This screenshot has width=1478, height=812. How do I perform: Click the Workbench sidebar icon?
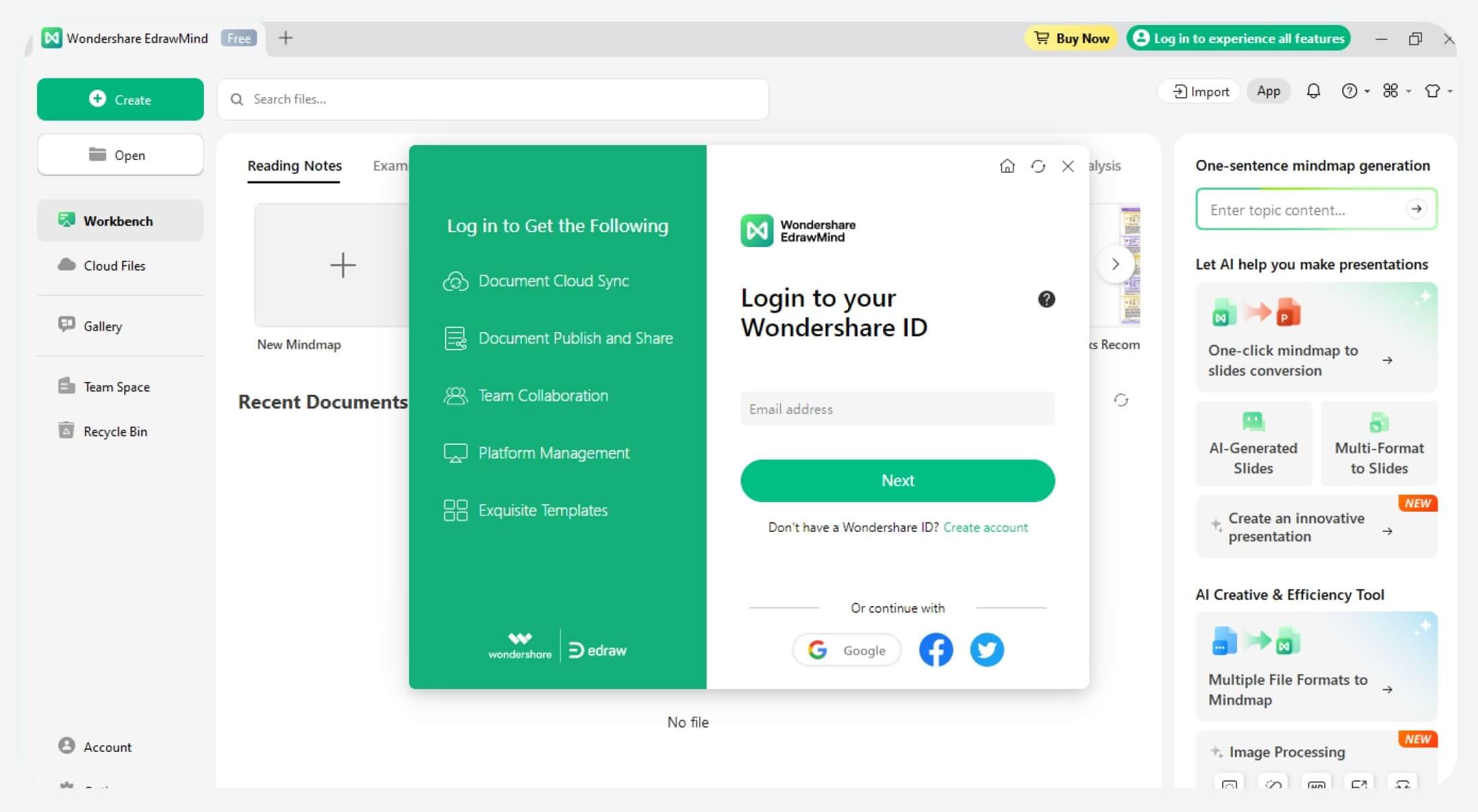[x=66, y=220]
